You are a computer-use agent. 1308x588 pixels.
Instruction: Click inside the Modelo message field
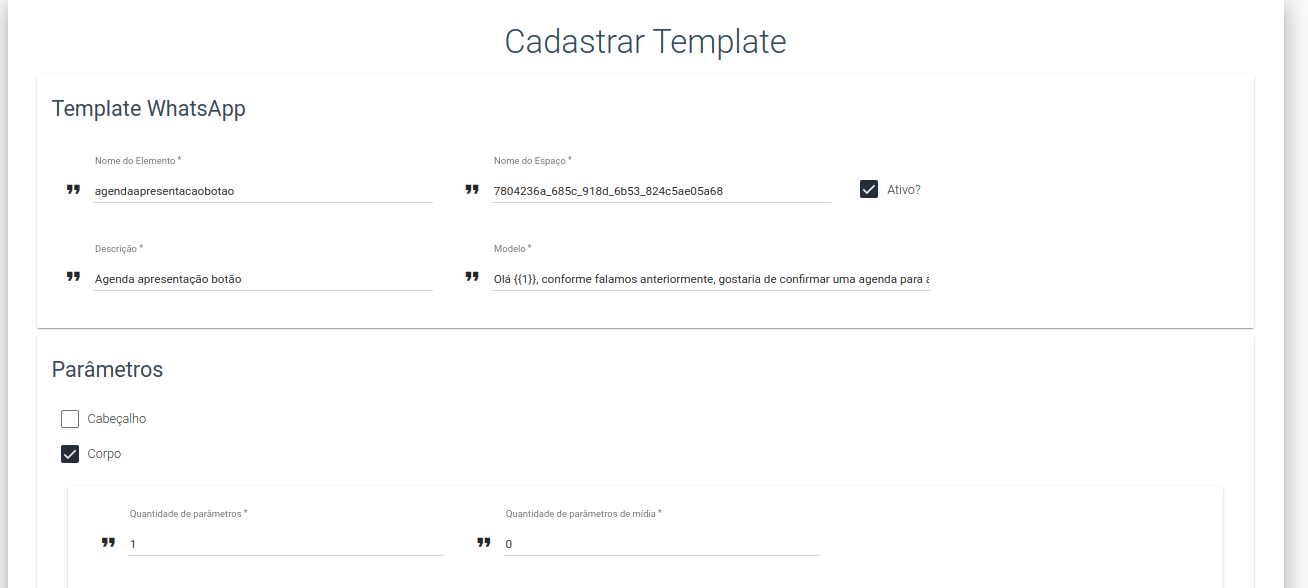(711, 279)
